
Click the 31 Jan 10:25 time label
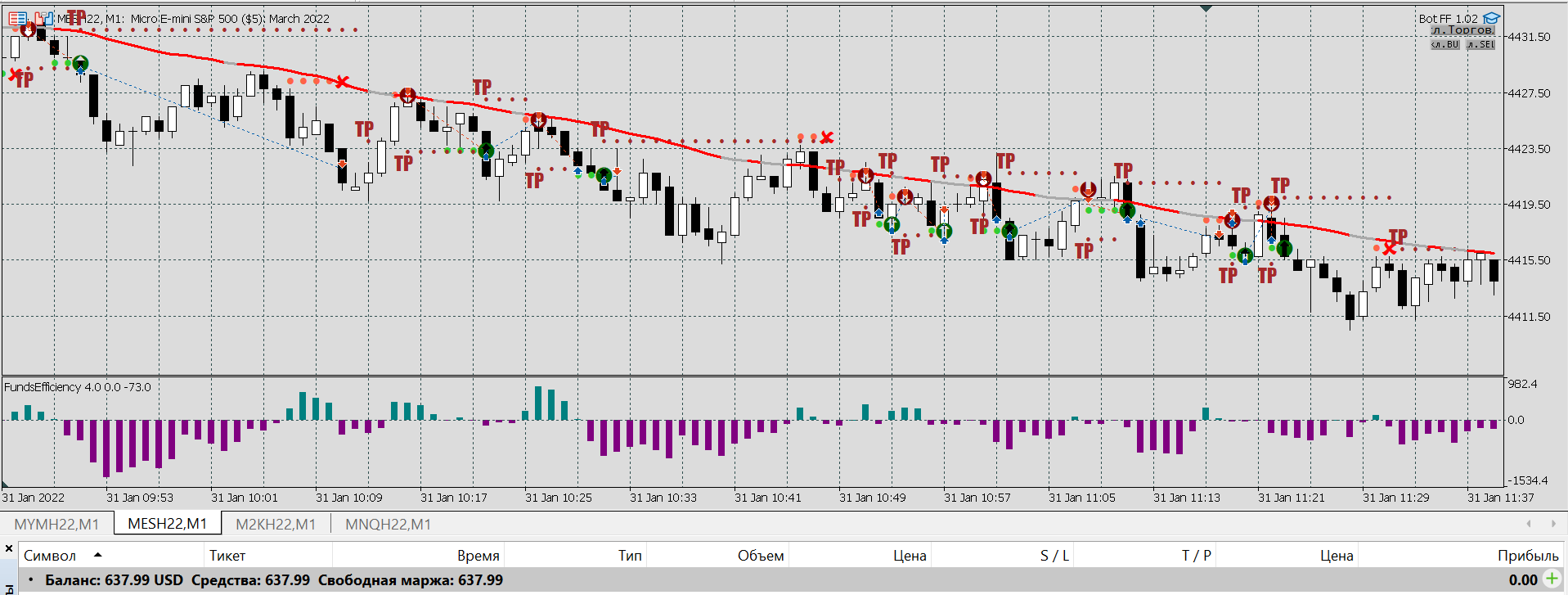[559, 498]
